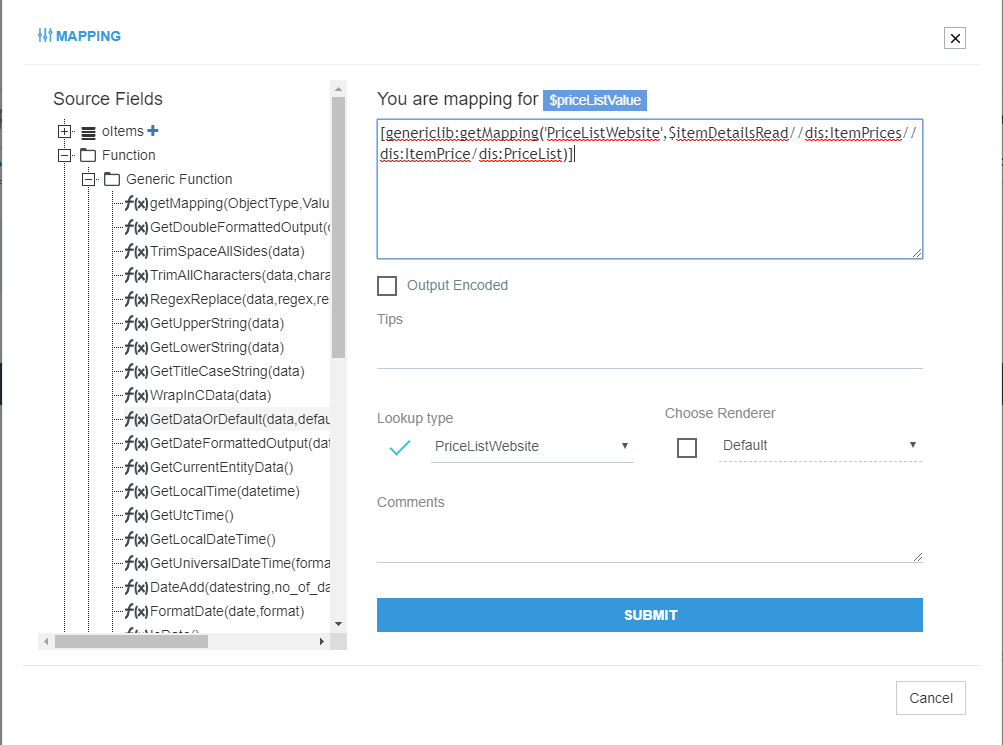Check the box beside Default renderer

(x=687, y=447)
